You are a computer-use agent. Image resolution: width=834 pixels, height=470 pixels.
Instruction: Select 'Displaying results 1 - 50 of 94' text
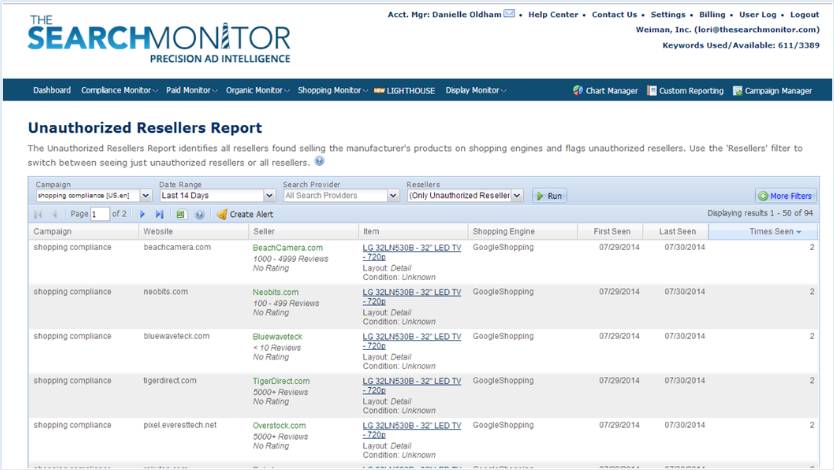pos(760,213)
